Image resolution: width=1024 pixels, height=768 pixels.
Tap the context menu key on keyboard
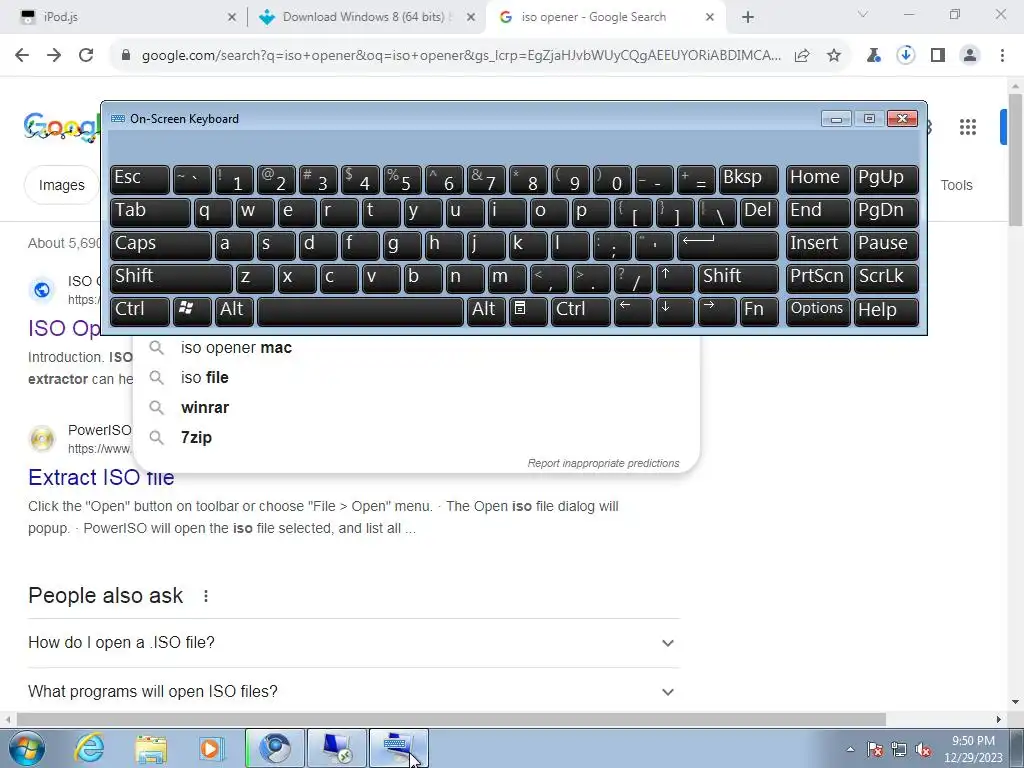point(528,311)
